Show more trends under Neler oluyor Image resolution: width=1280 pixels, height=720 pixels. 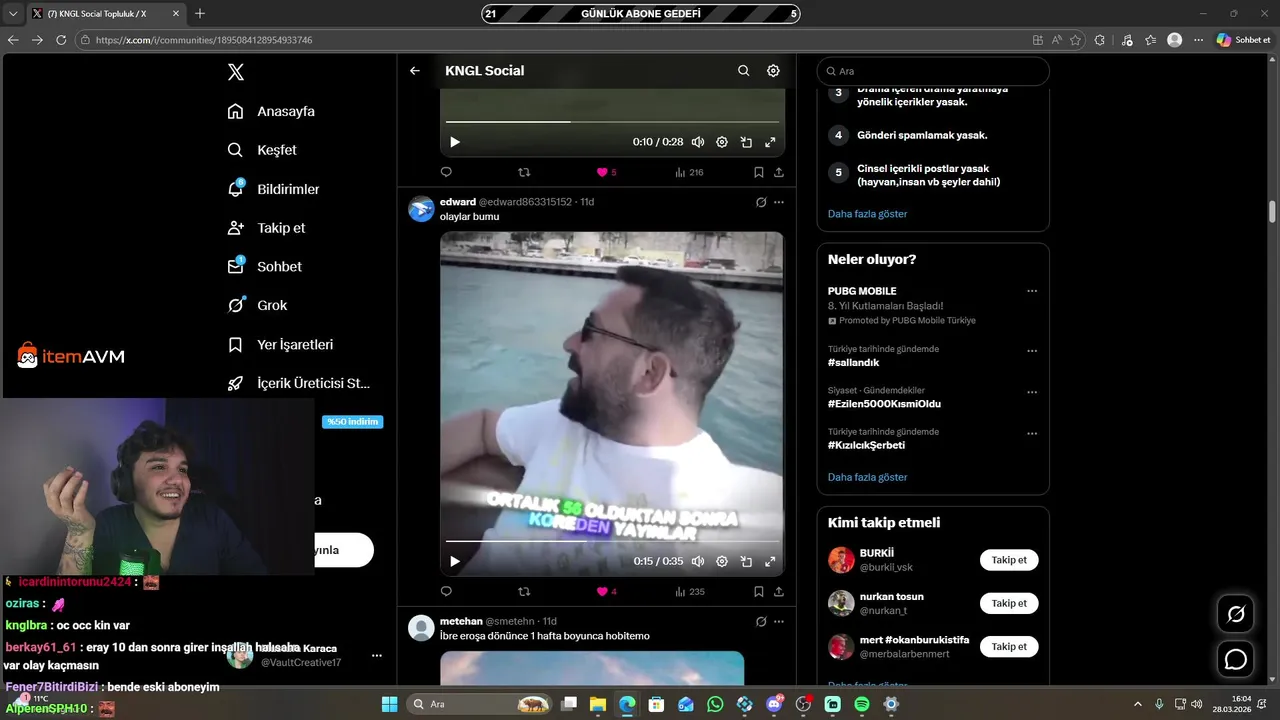[x=867, y=477]
